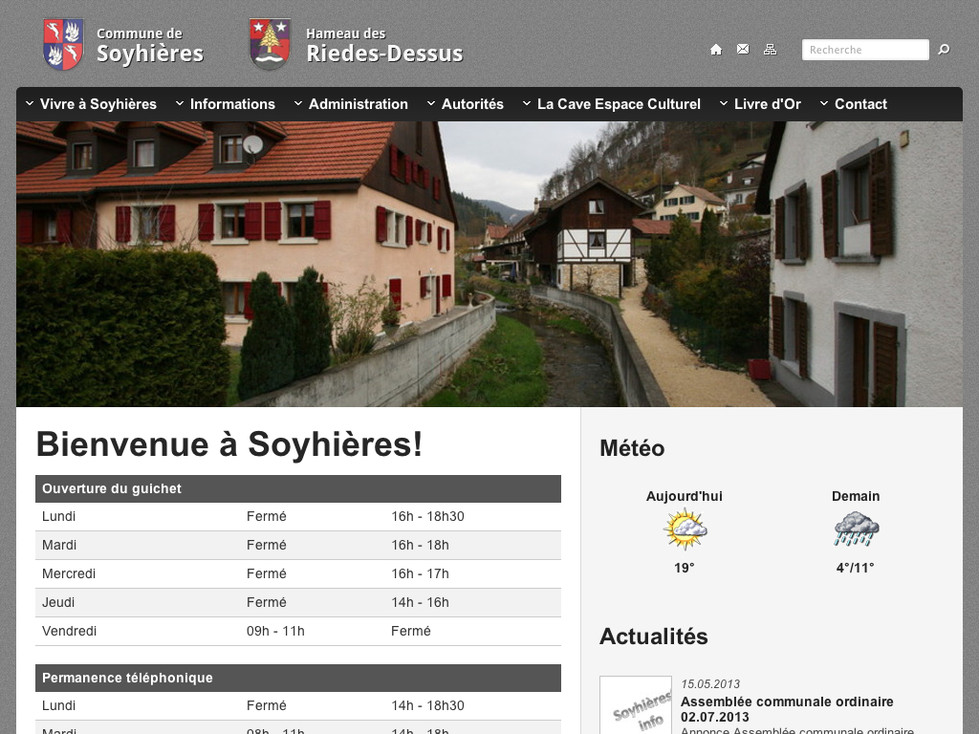Click the Aujourd'hui forecast label

pos(684,496)
